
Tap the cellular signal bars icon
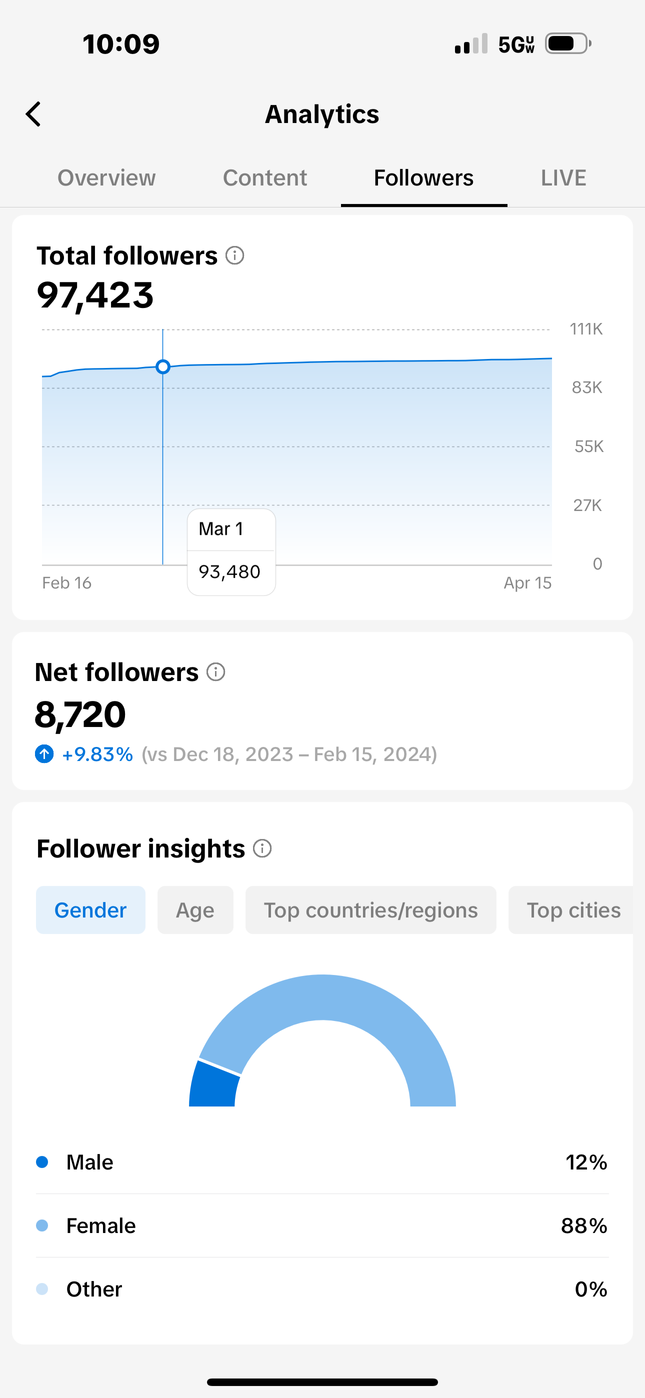coord(470,45)
